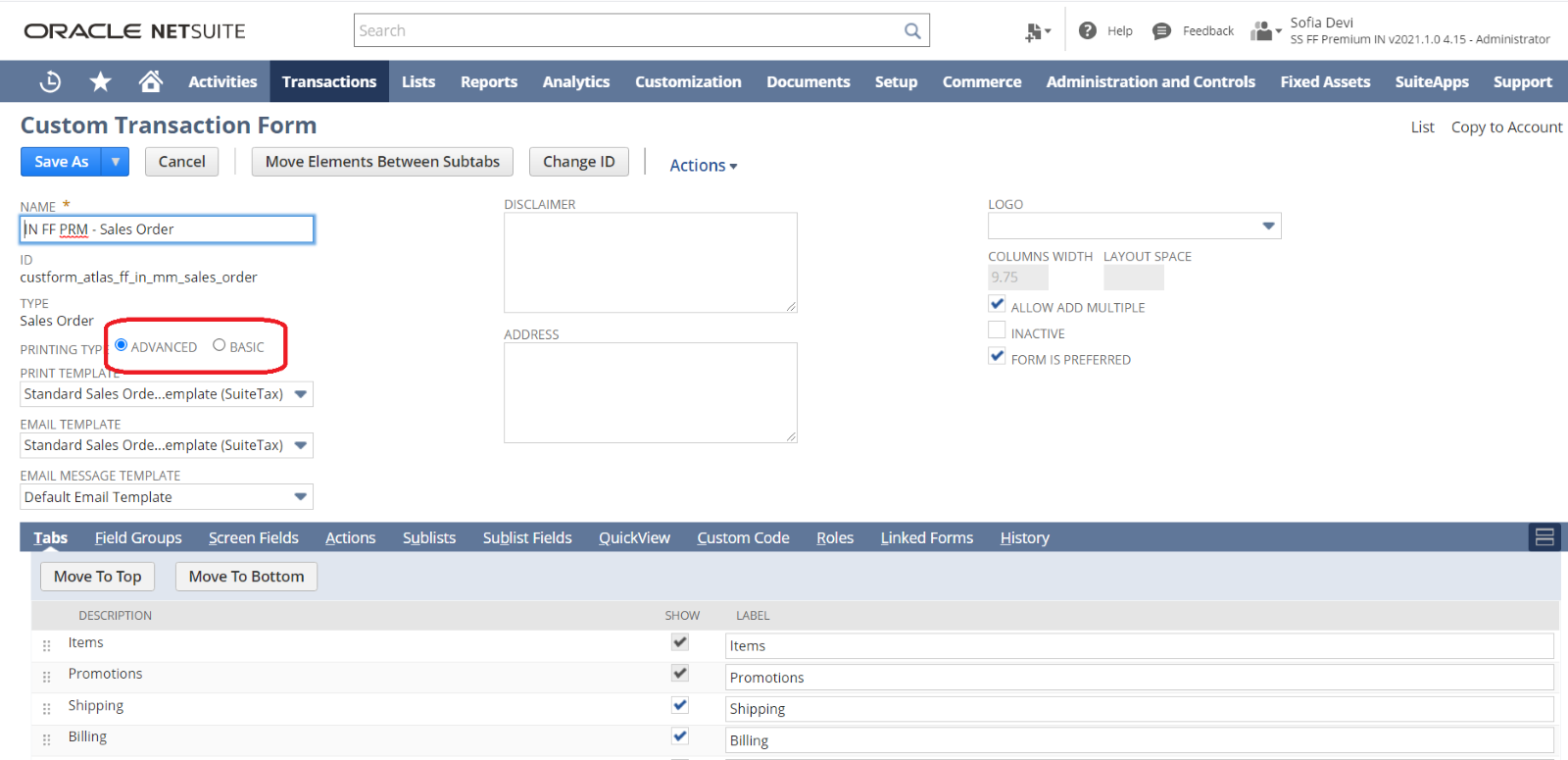Click the subtab layout toggle icon

tap(1544, 537)
